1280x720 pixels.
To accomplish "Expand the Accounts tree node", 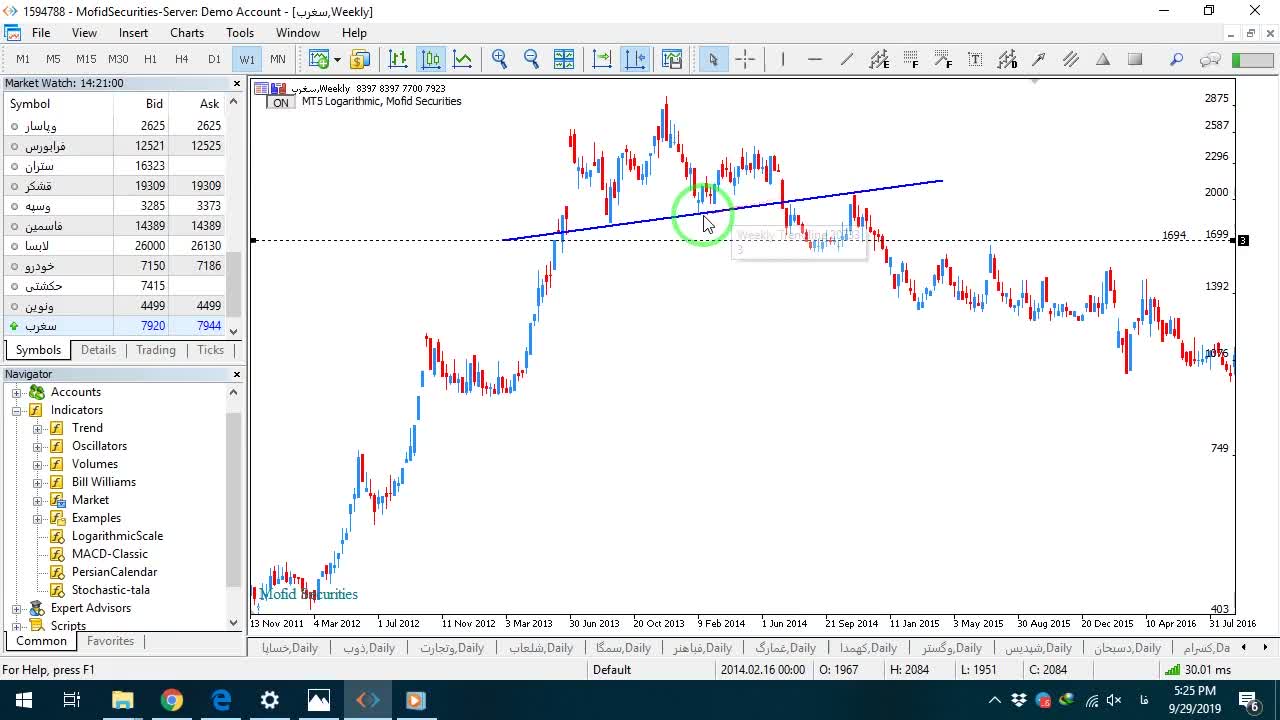I will pyautogui.click(x=17, y=392).
